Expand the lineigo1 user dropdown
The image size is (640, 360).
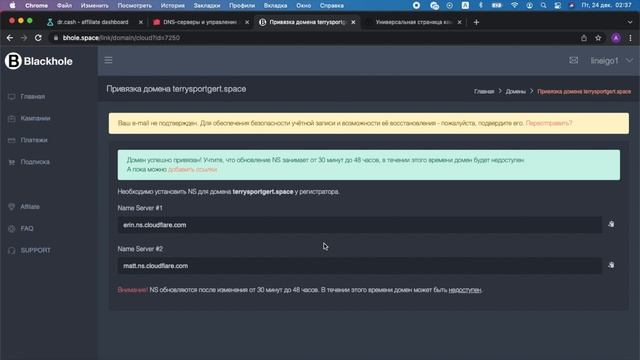(x=611, y=61)
